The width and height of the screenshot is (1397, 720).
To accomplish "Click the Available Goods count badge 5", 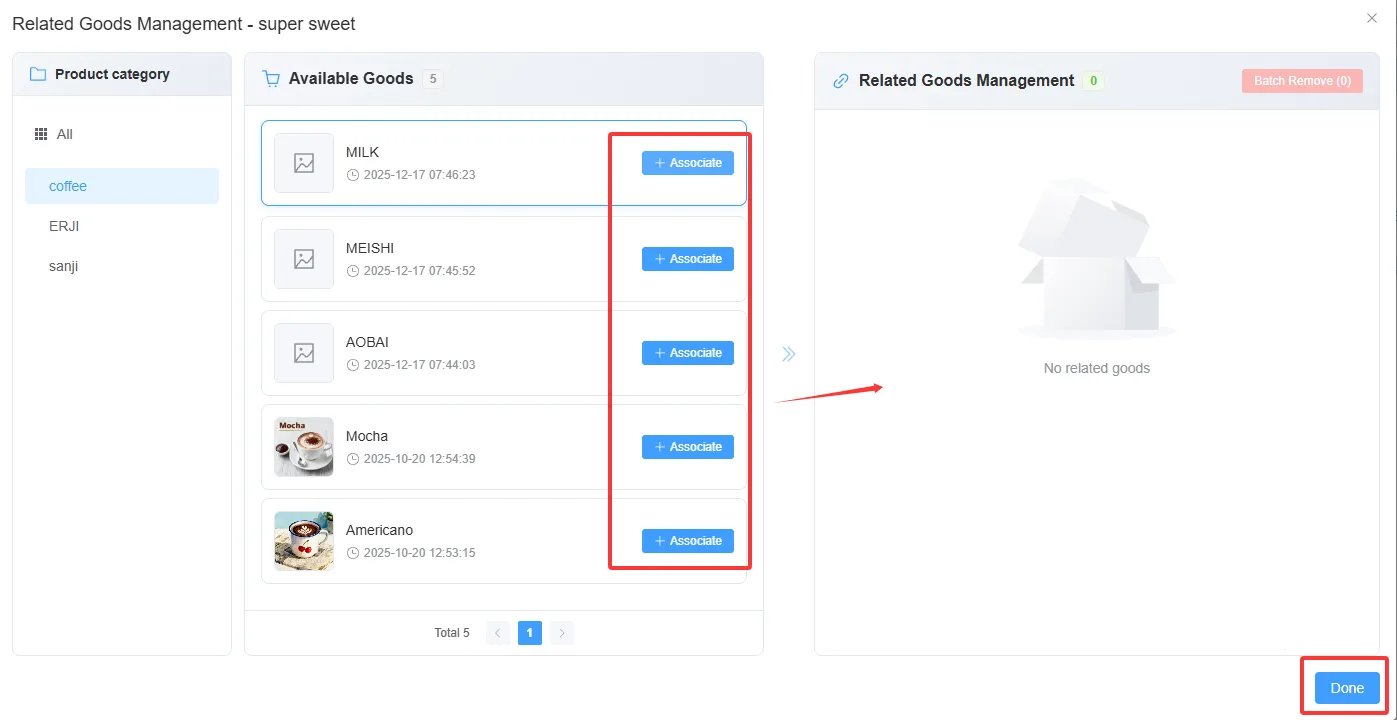I will [x=433, y=79].
